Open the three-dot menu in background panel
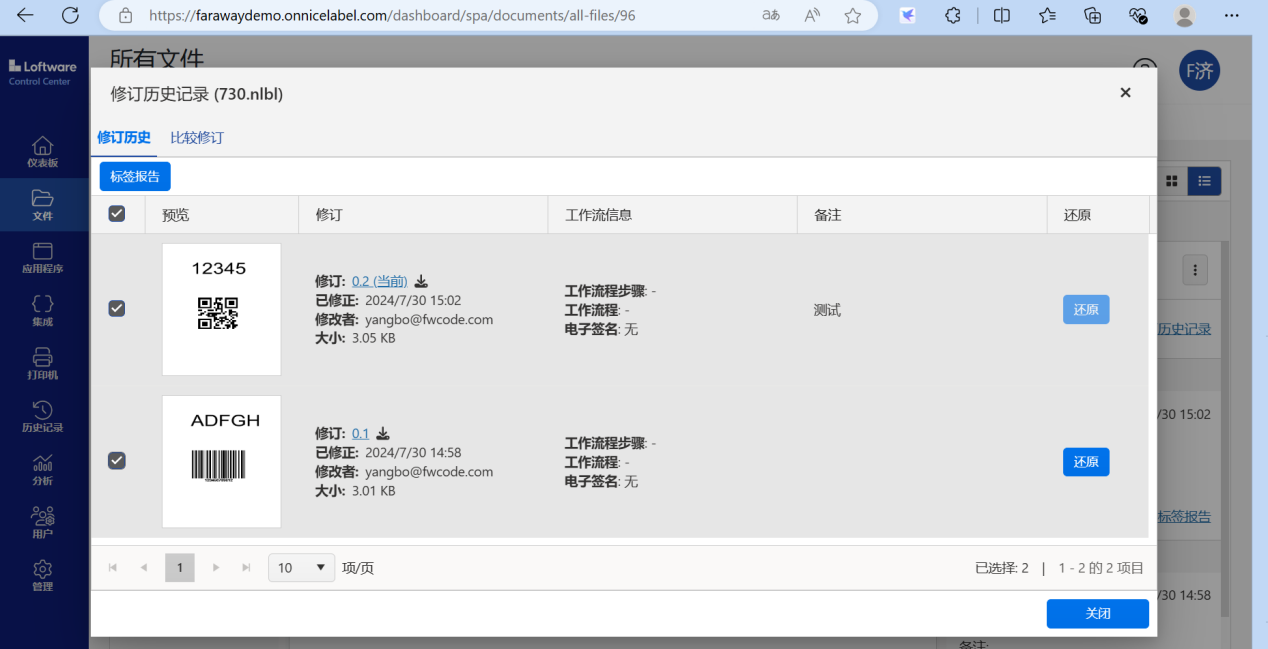 click(x=1195, y=269)
